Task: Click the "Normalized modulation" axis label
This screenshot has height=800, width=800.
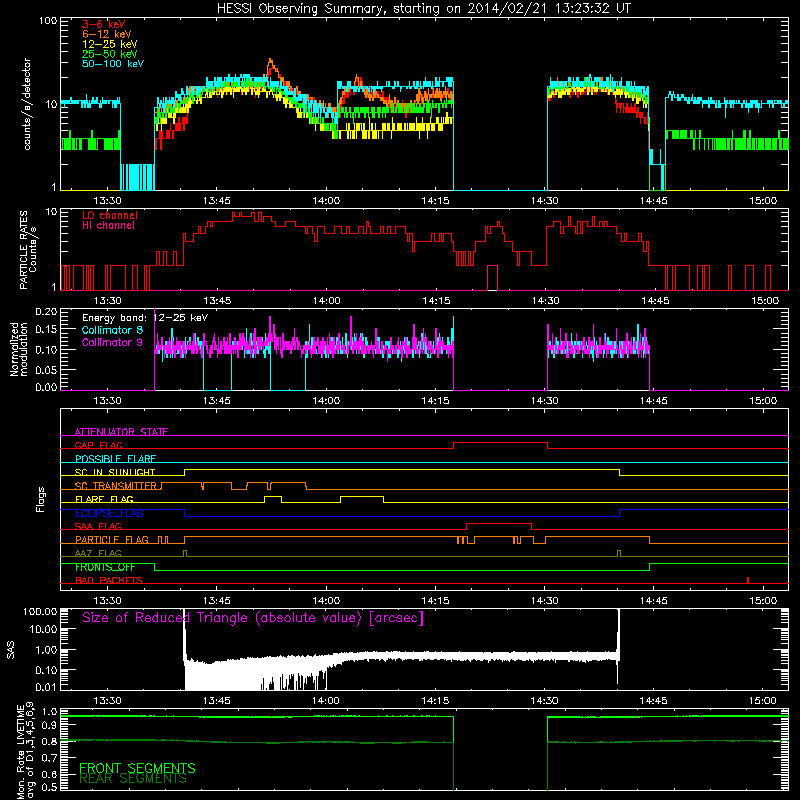Action: [18, 349]
